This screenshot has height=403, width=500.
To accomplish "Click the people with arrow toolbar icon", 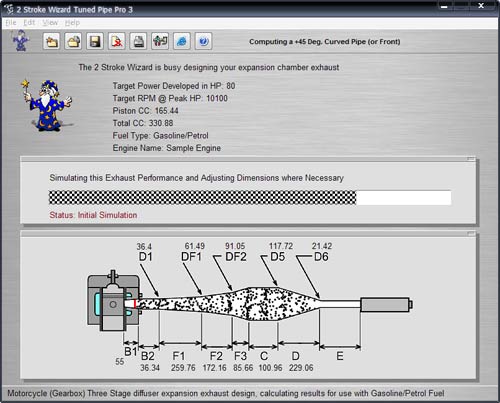I will (160, 41).
